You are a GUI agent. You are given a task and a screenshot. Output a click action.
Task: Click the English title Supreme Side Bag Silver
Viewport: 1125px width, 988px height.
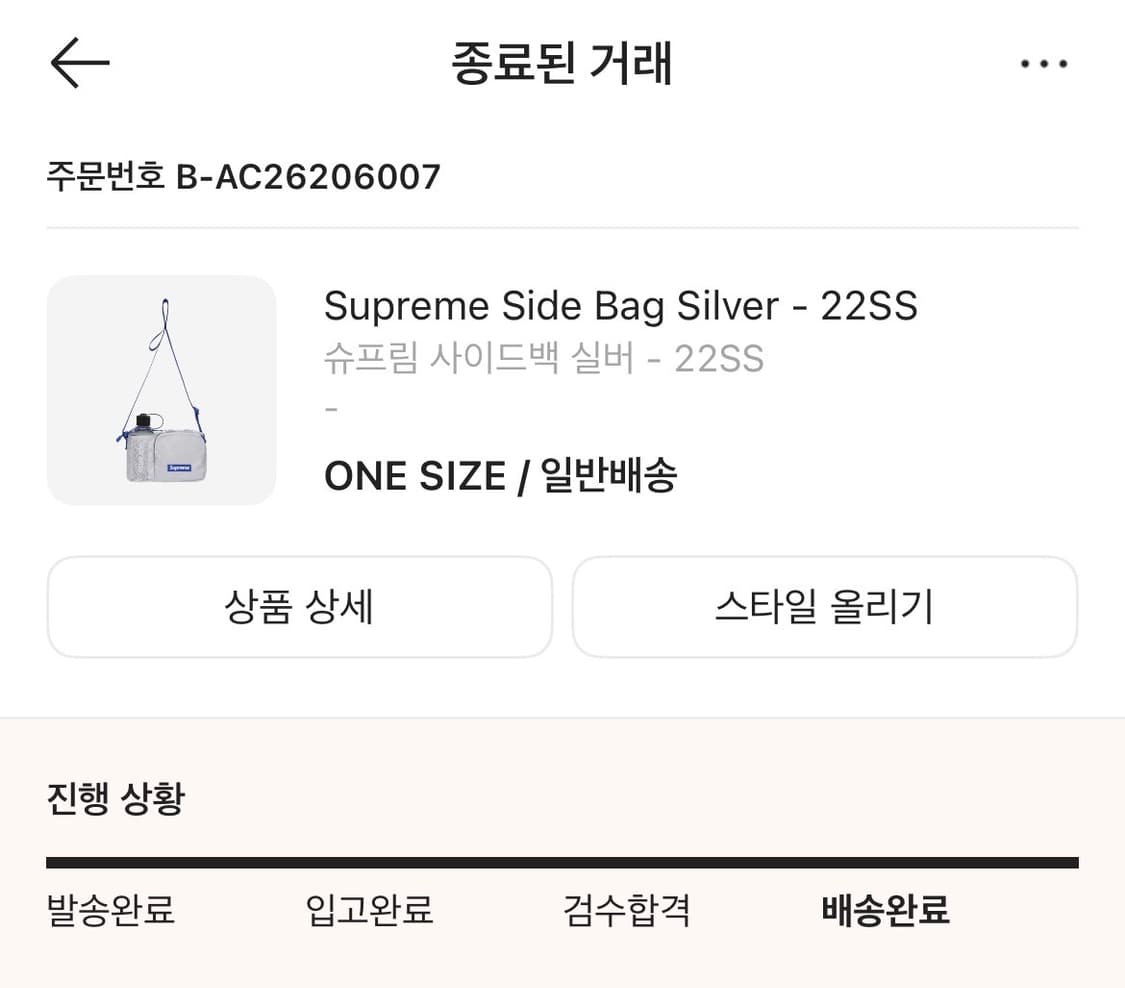point(620,306)
